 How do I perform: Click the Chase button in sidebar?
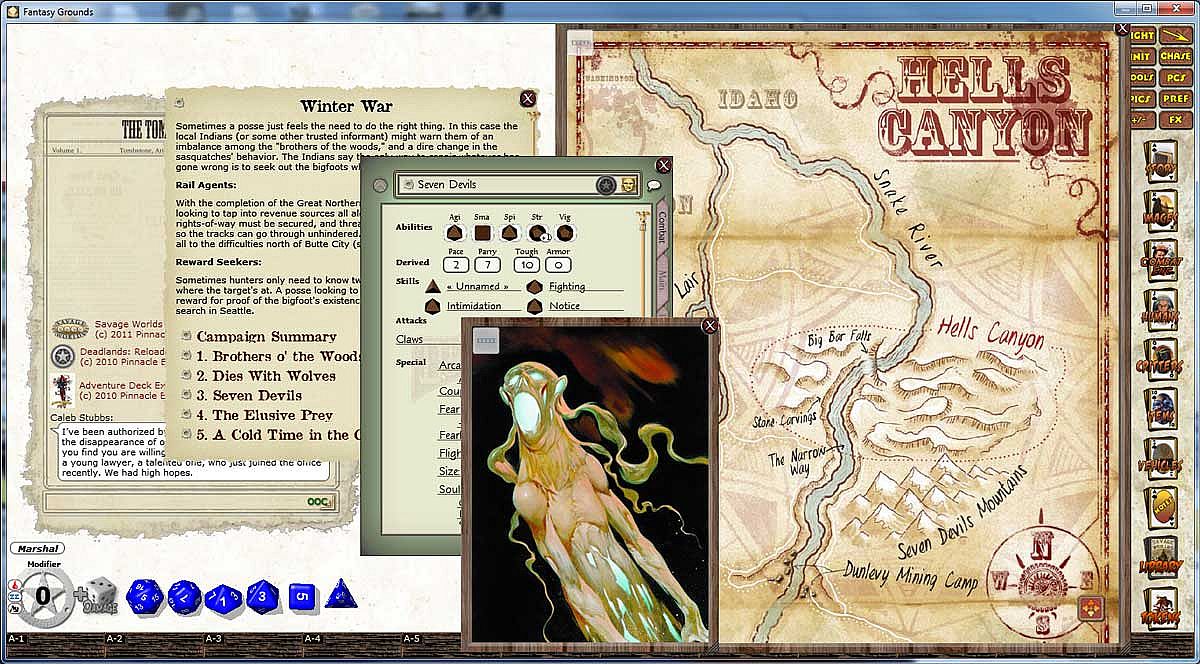[1176, 57]
